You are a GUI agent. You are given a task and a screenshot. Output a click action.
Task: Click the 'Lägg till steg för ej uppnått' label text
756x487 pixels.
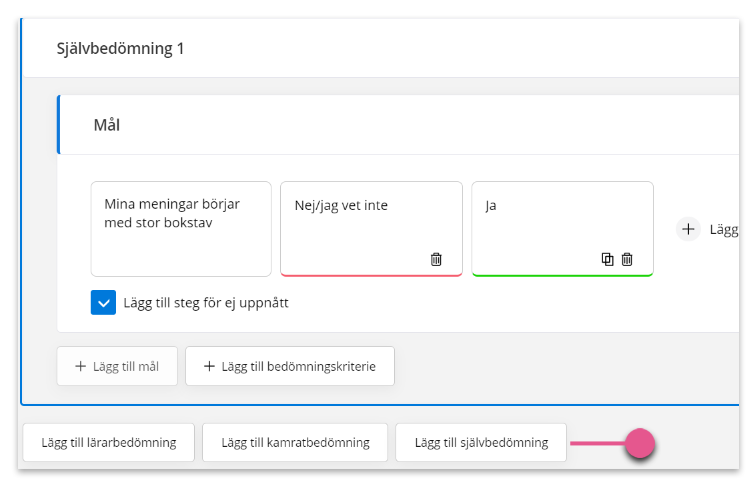tap(206, 303)
